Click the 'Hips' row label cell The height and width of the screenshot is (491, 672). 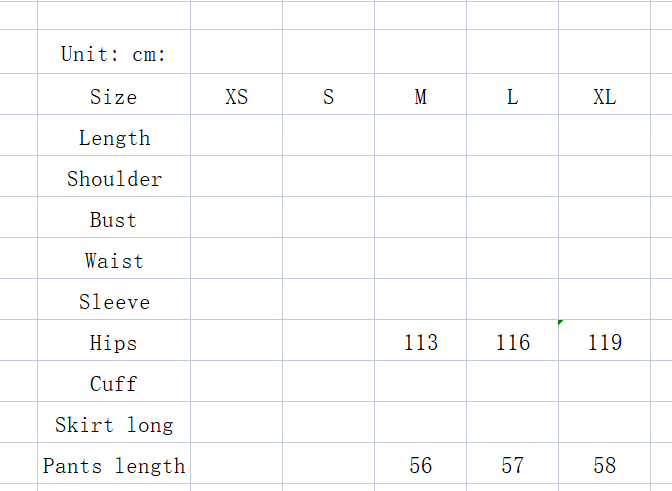(114, 343)
